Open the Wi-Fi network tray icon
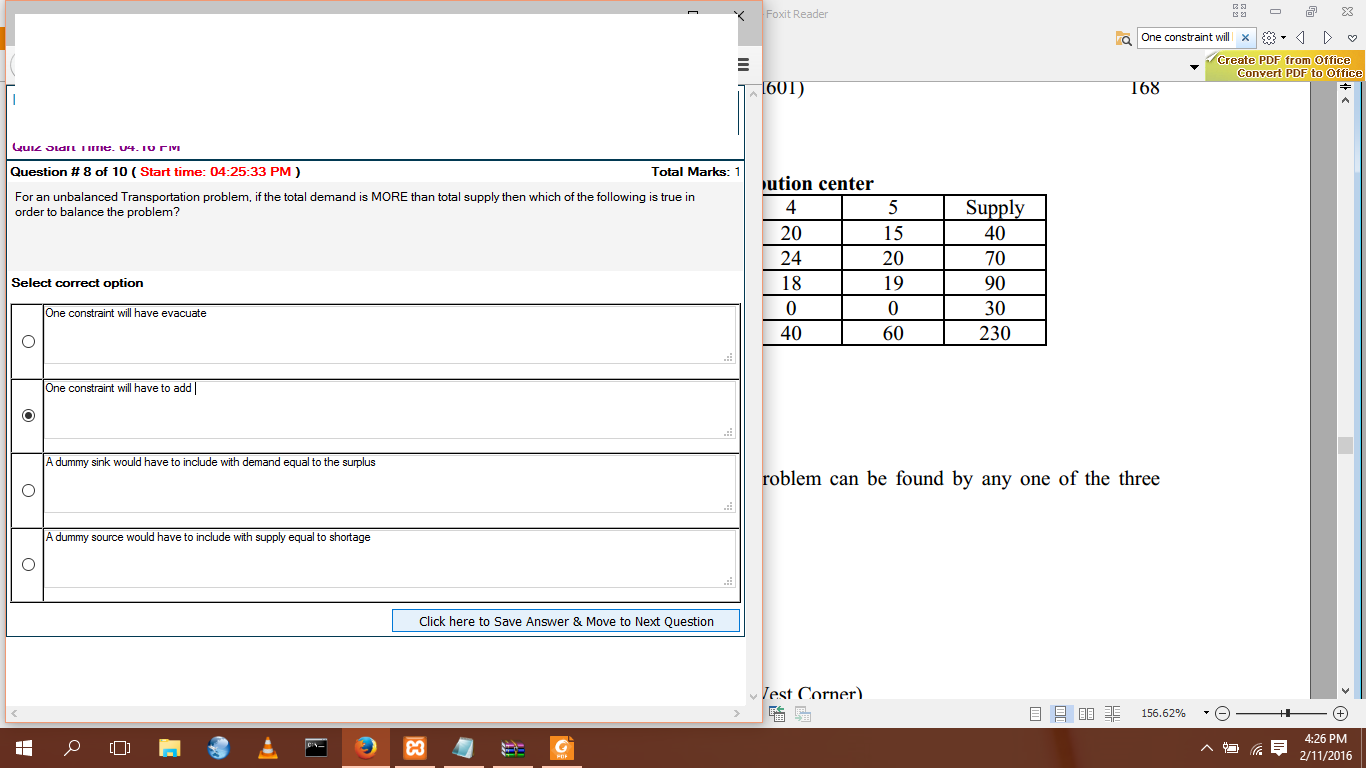This screenshot has width=1366, height=768. tap(1256, 748)
